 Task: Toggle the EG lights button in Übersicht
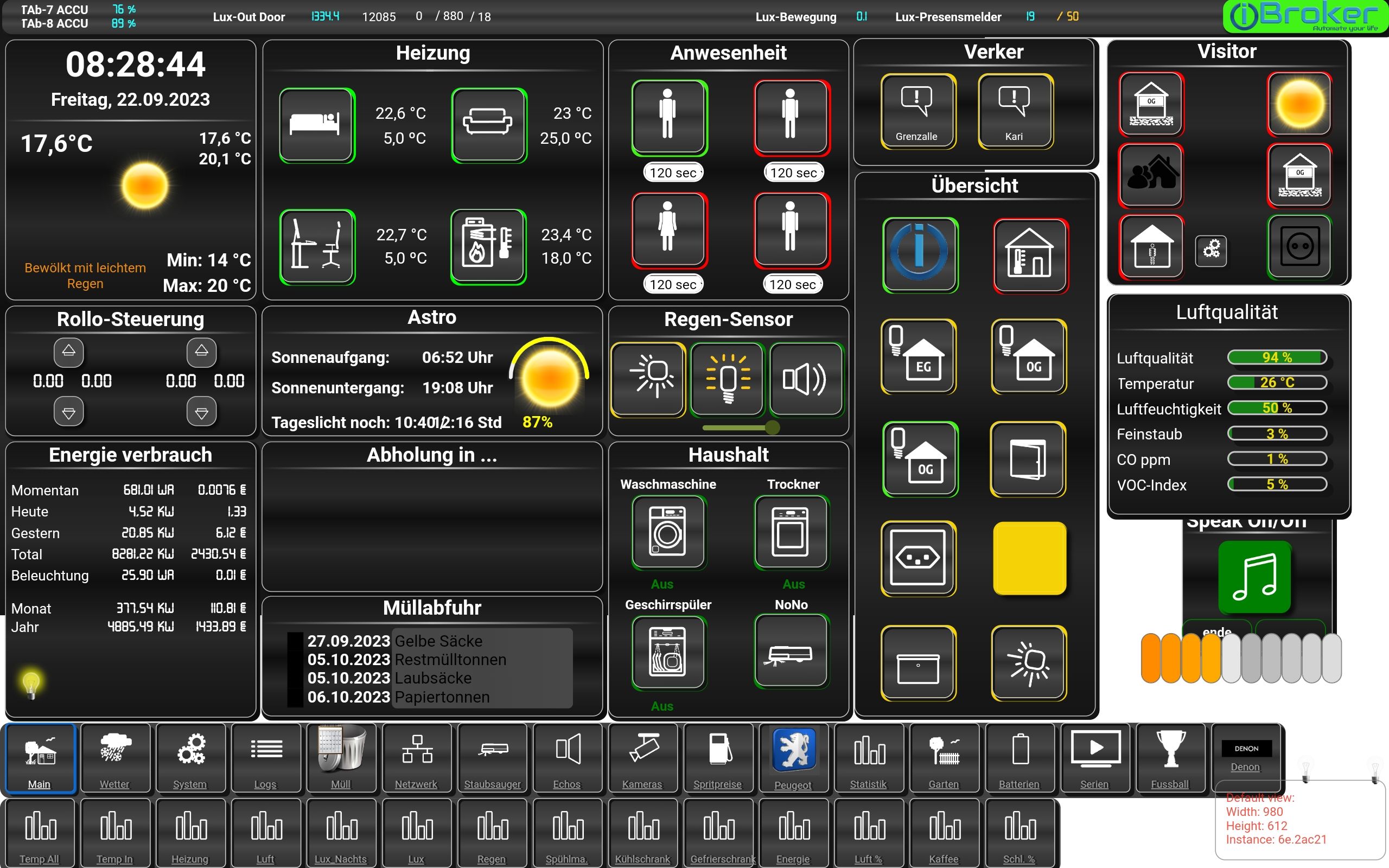919,356
